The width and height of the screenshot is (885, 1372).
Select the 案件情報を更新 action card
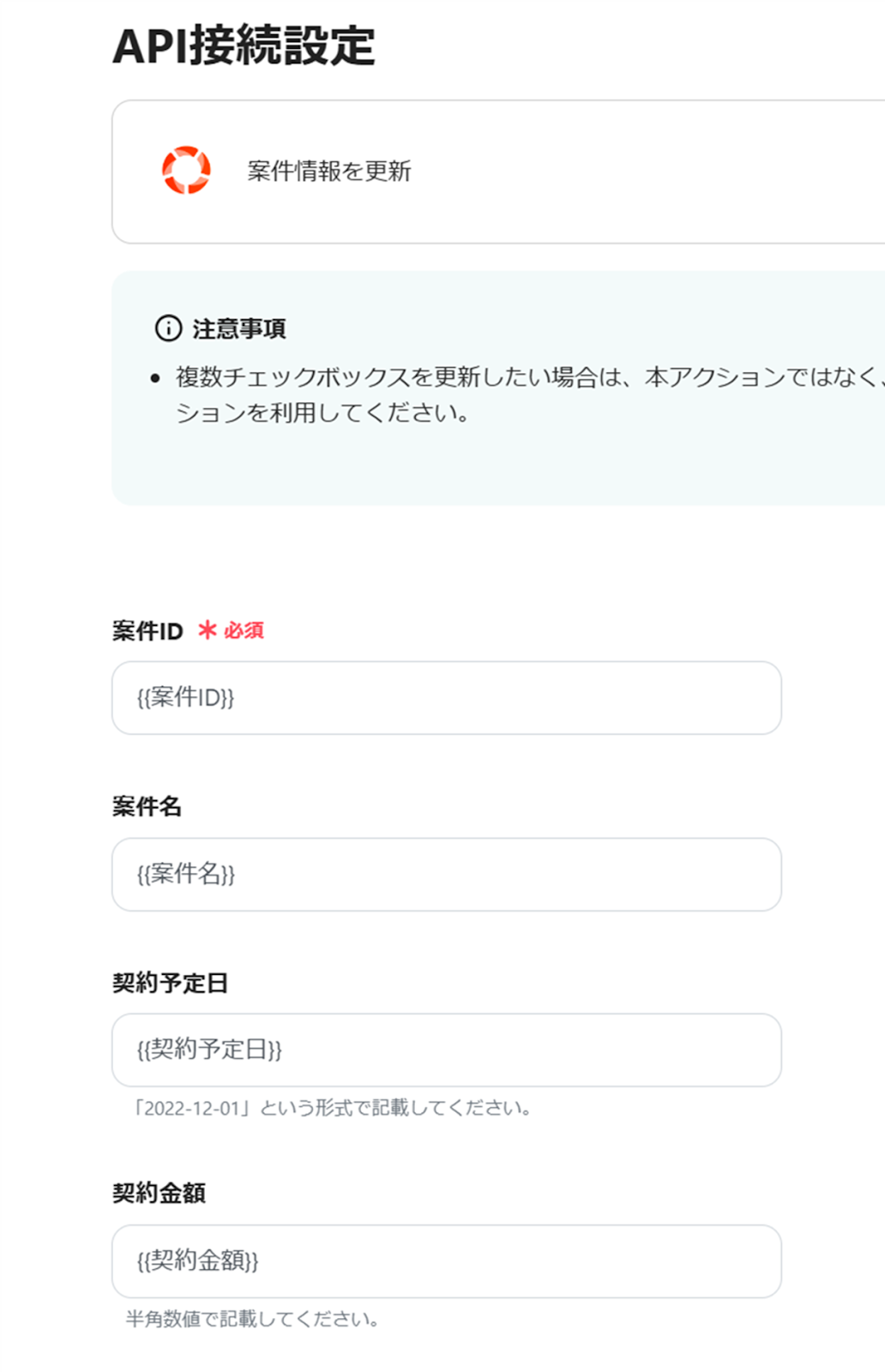click(x=497, y=171)
